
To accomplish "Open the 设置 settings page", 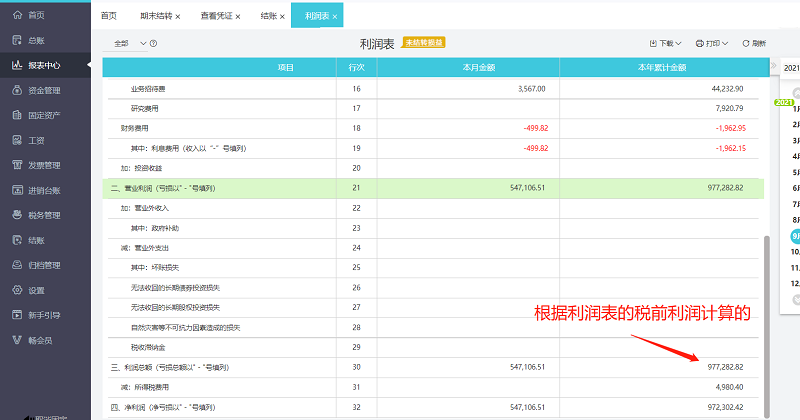I will [x=36, y=290].
